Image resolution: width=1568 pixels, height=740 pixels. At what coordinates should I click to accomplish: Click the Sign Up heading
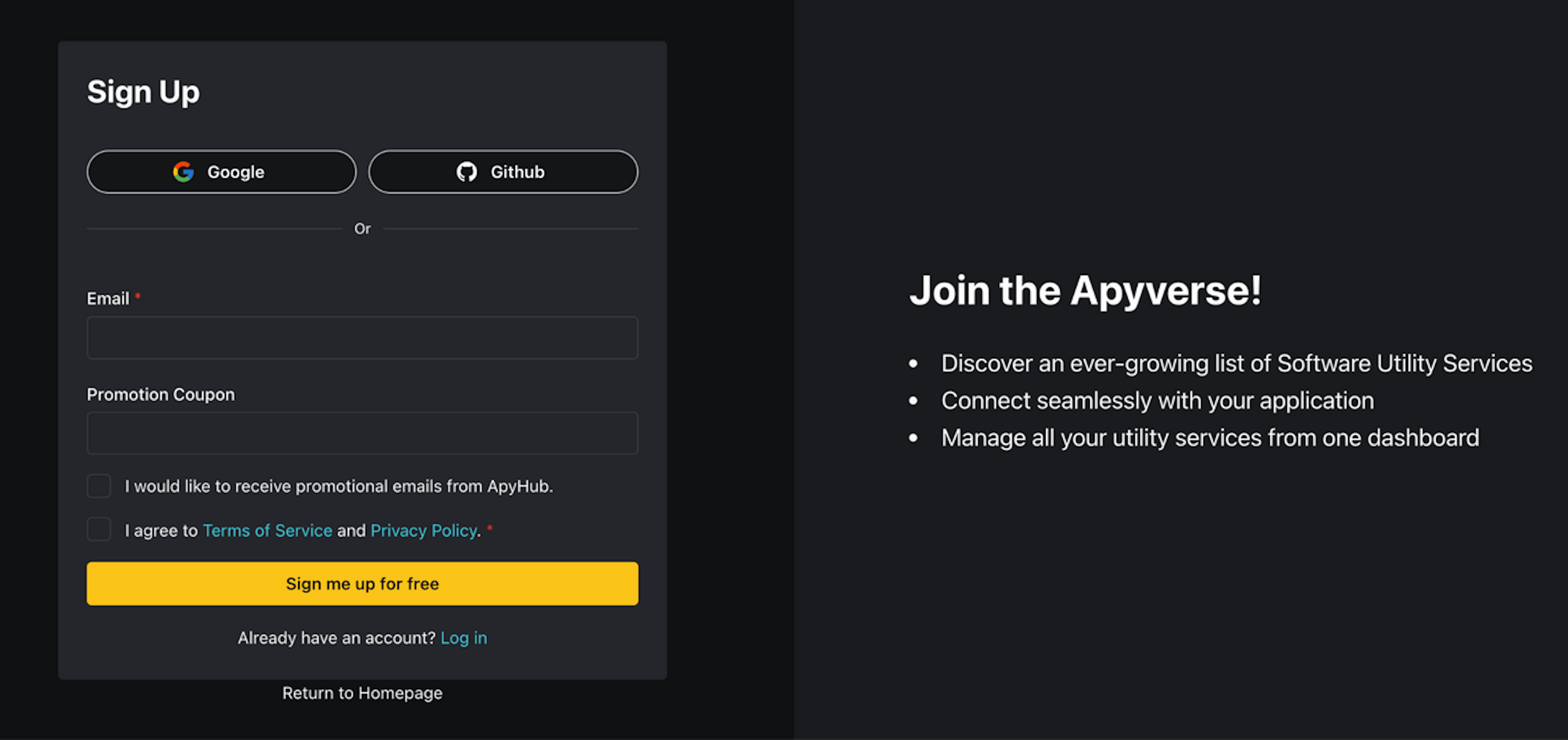pyautogui.click(x=143, y=92)
